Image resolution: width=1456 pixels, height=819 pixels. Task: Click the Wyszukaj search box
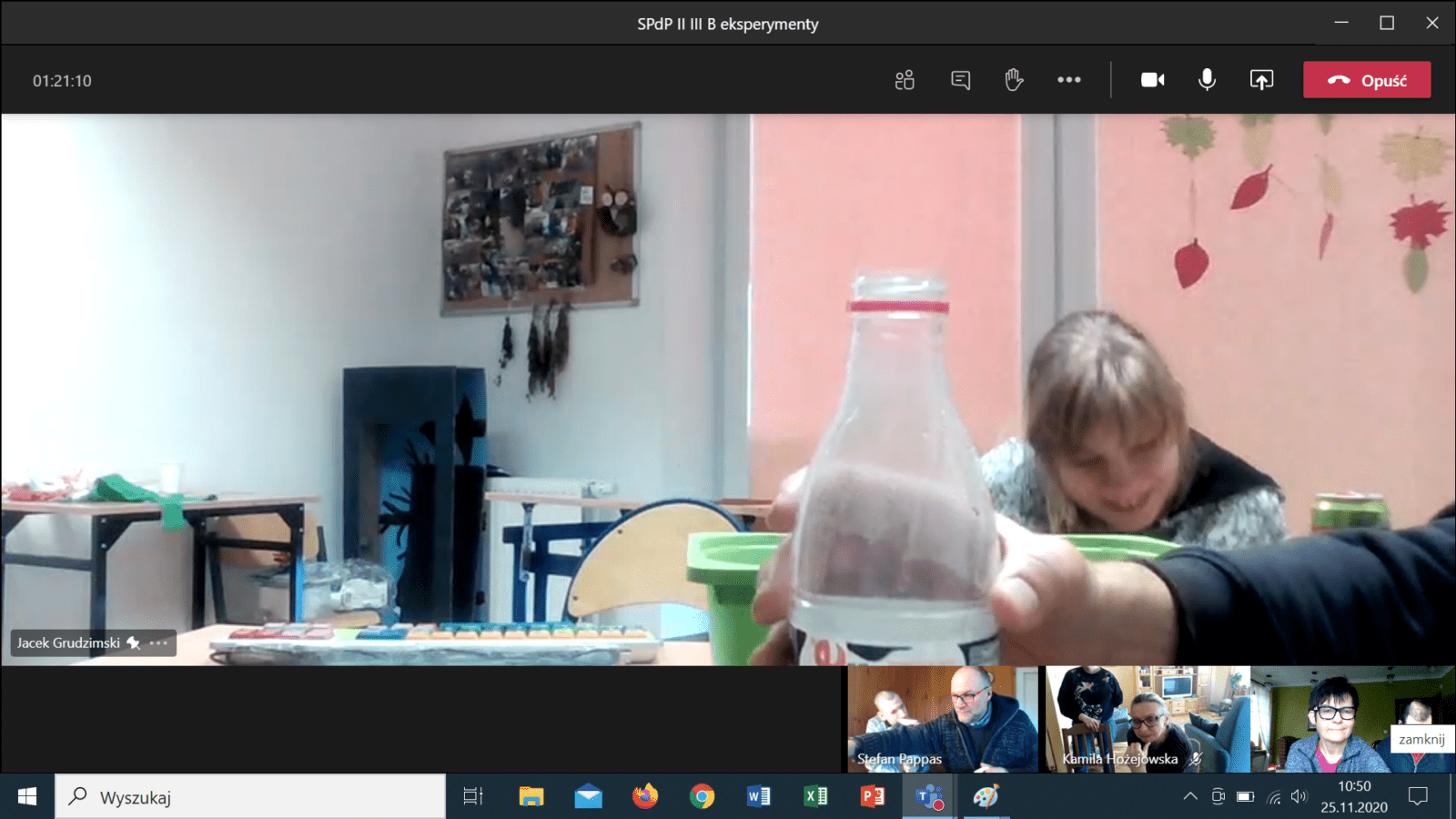[250, 796]
